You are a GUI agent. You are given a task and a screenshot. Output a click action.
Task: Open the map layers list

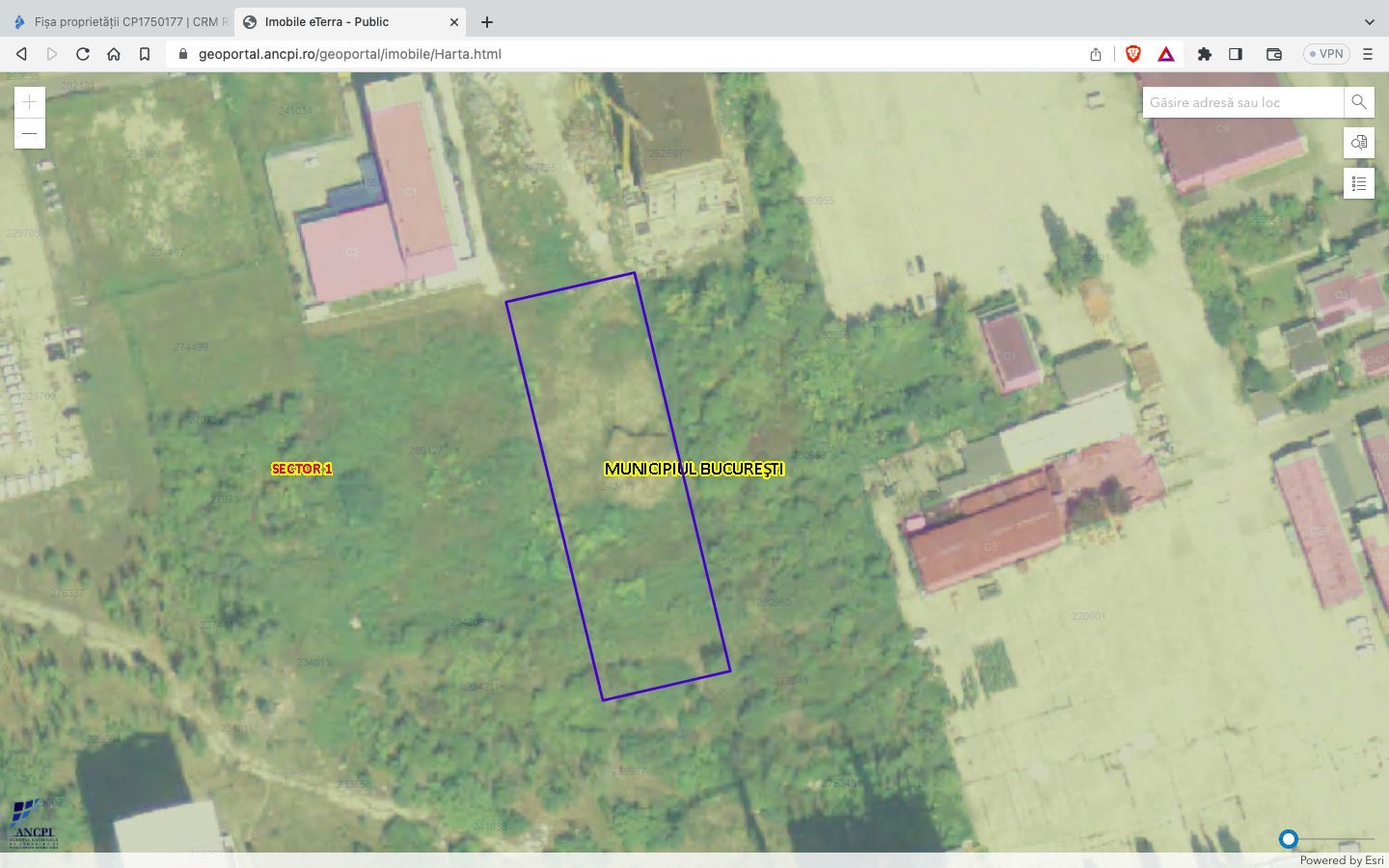pos(1358,183)
